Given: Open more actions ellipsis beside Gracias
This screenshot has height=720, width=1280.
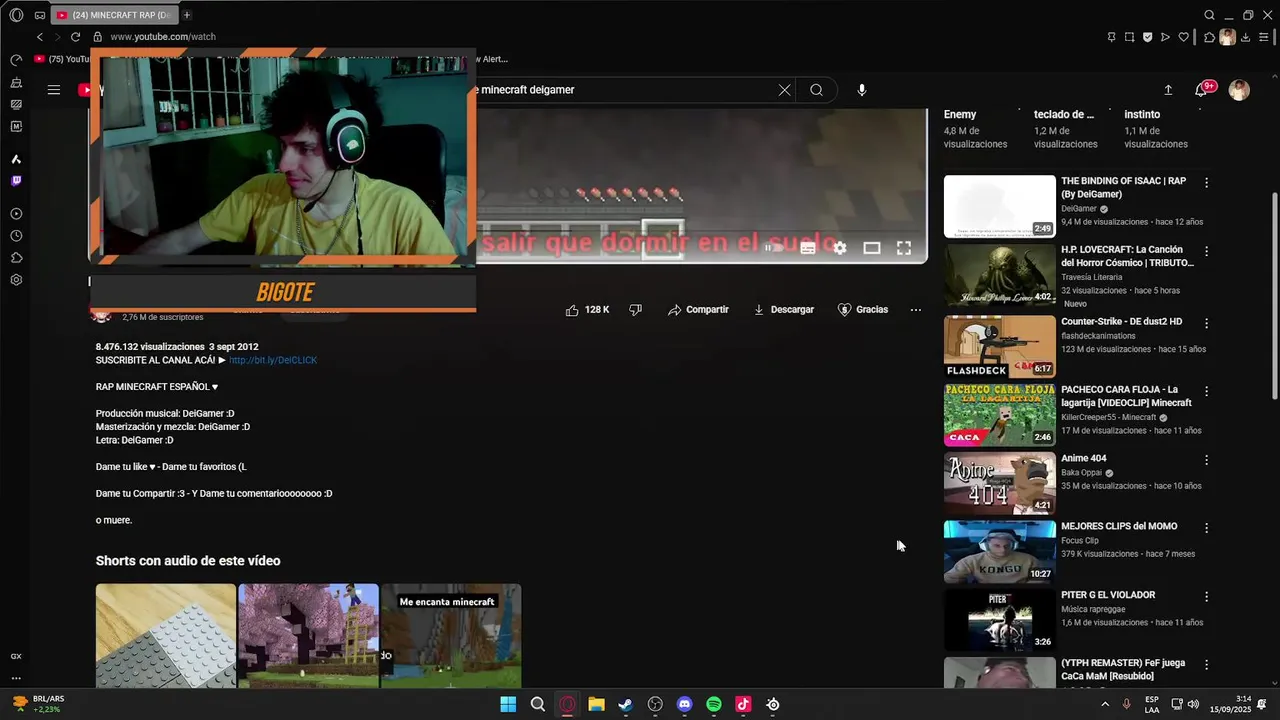Looking at the screenshot, I should tap(916, 310).
